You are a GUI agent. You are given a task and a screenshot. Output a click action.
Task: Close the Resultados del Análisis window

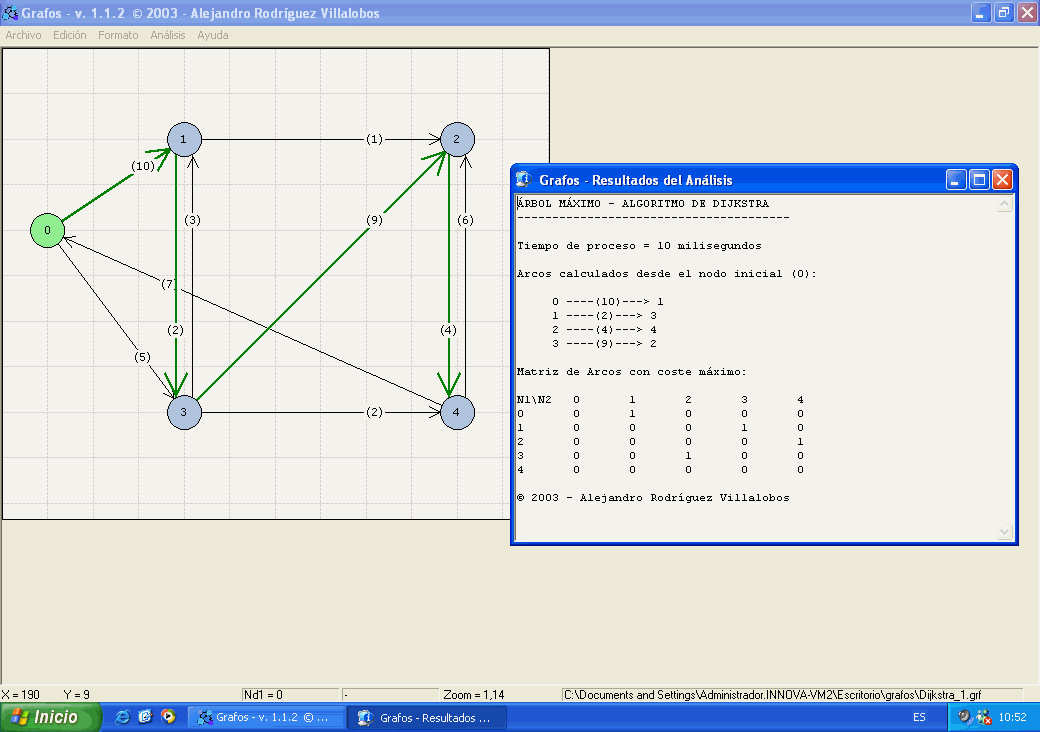click(1002, 180)
